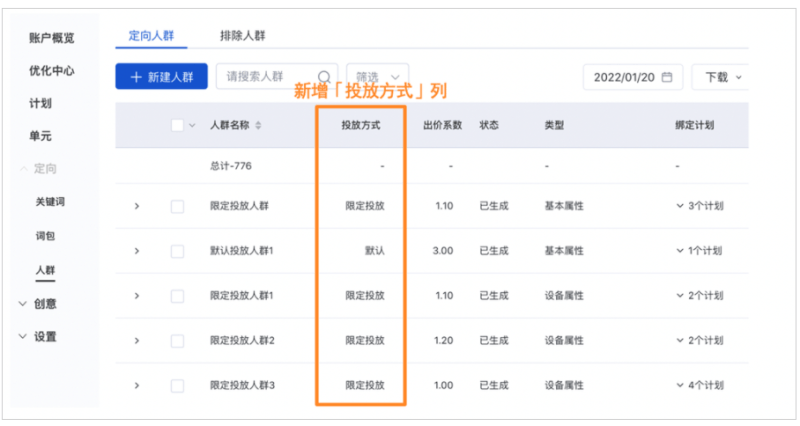
Task: Switch to the 定向人群 tab
Action: [151, 36]
